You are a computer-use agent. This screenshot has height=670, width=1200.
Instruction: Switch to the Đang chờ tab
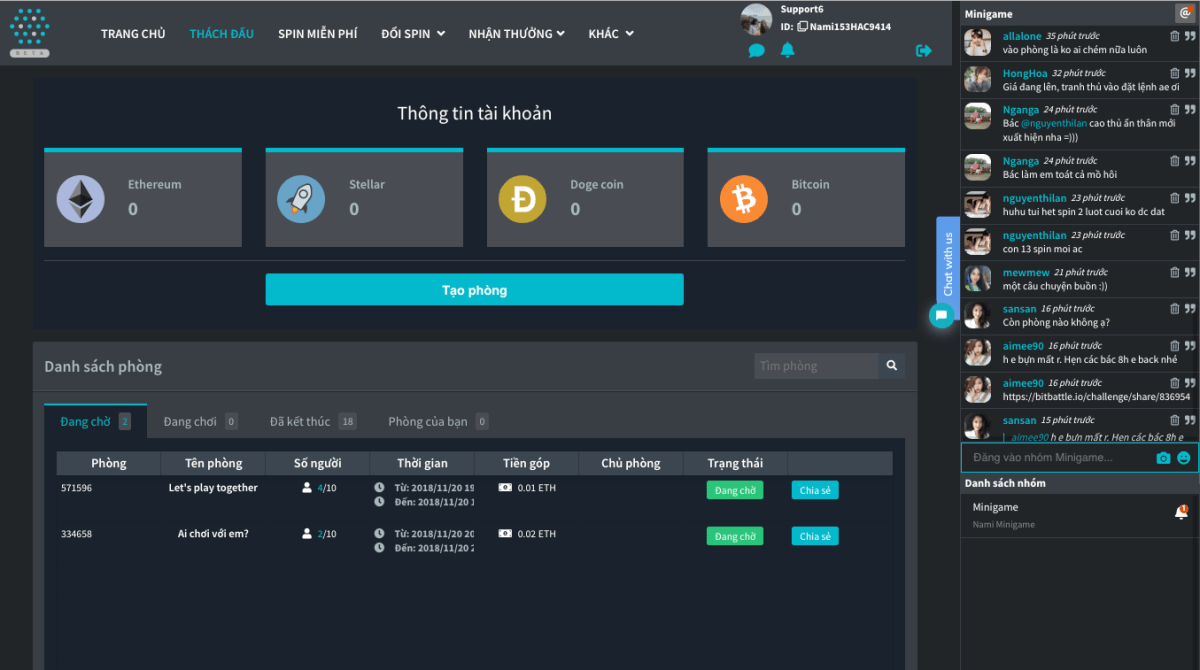pyautogui.click(x=96, y=421)
